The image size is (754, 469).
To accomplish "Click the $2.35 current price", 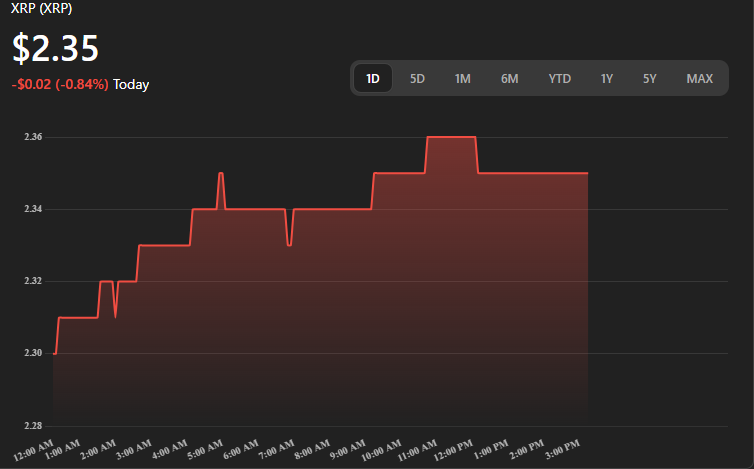I will [x=55, y=49].
